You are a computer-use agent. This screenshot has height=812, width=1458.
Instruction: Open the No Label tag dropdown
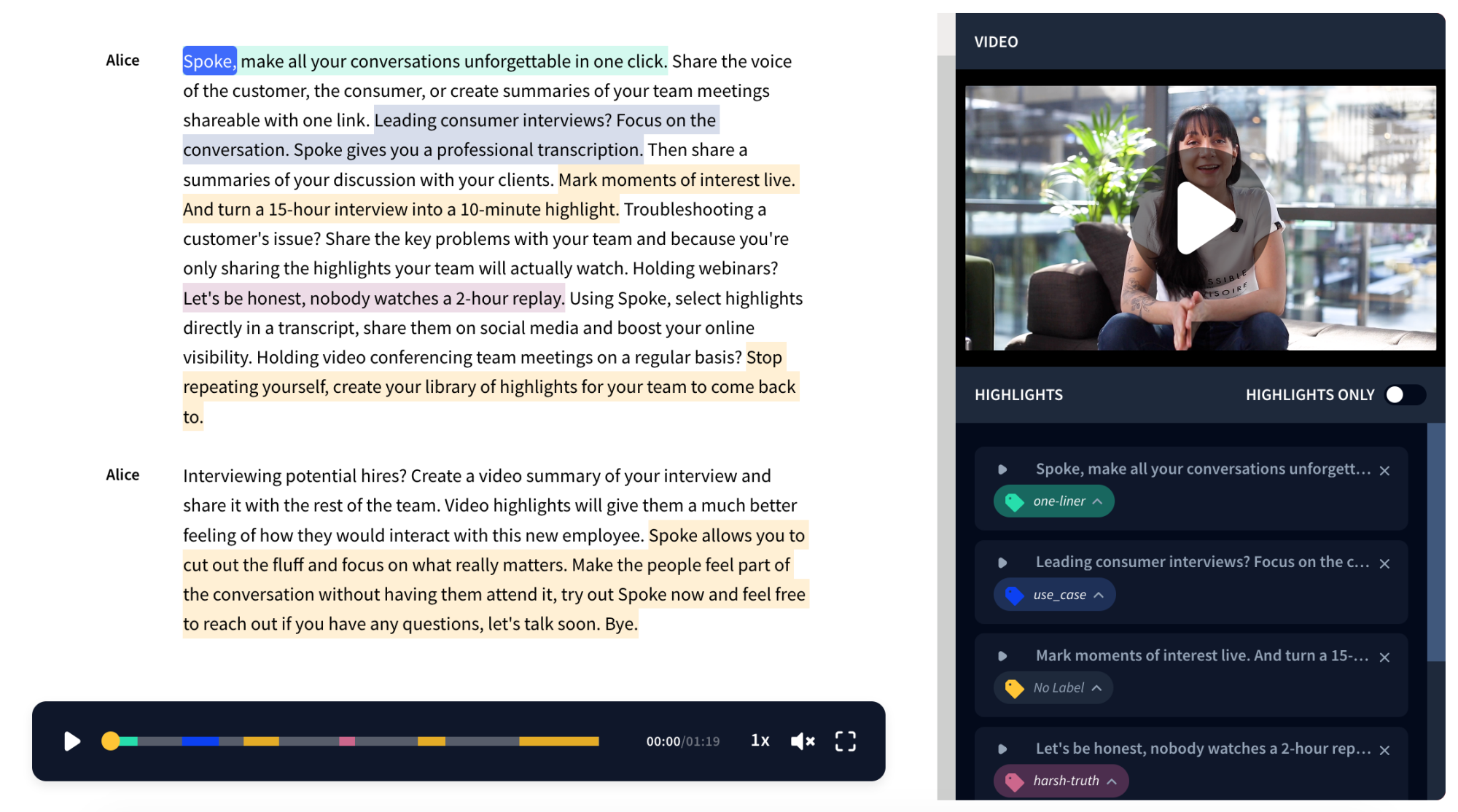1053,688
